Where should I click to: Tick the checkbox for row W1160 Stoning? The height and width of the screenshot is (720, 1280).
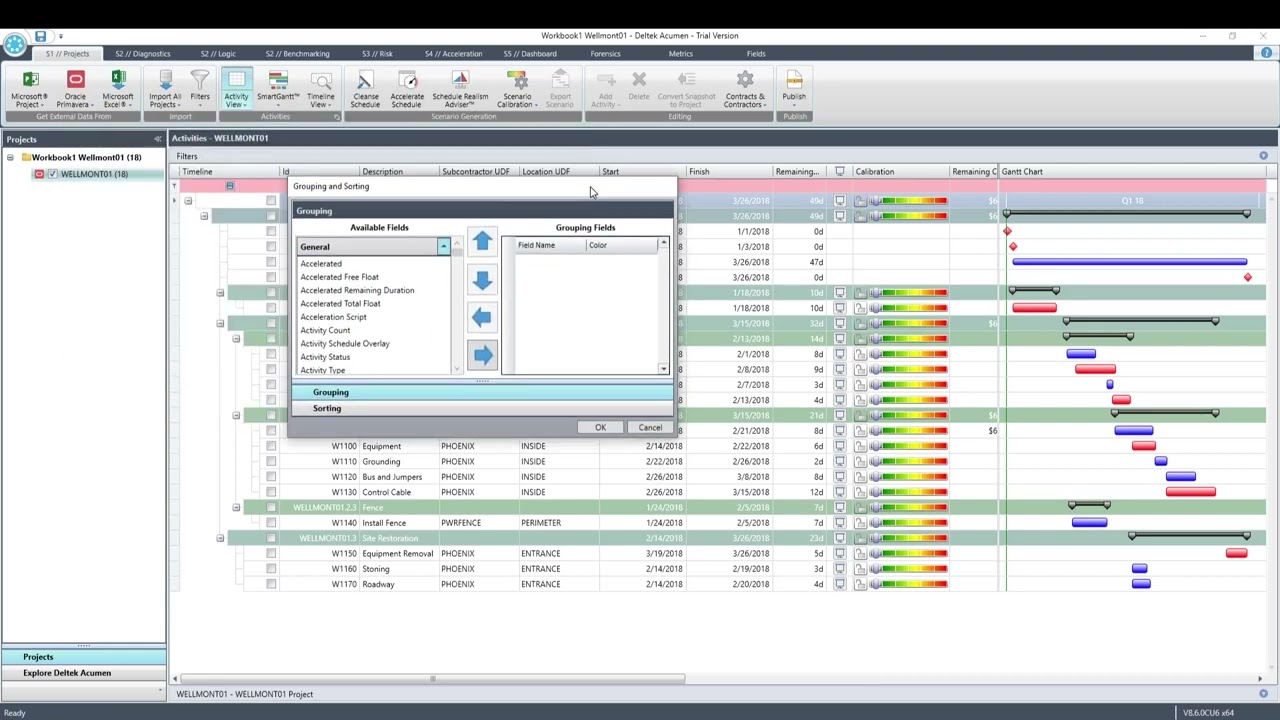(x=271, y=569)
